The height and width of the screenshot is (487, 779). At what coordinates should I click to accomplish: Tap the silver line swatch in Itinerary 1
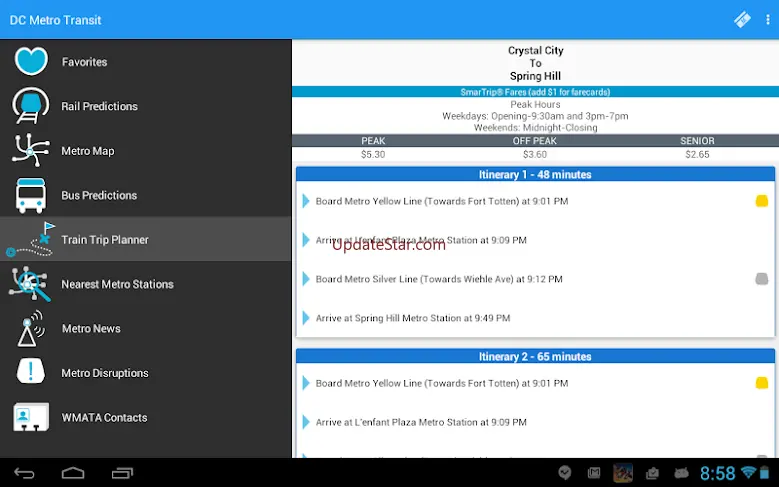[x=762, y=279]
